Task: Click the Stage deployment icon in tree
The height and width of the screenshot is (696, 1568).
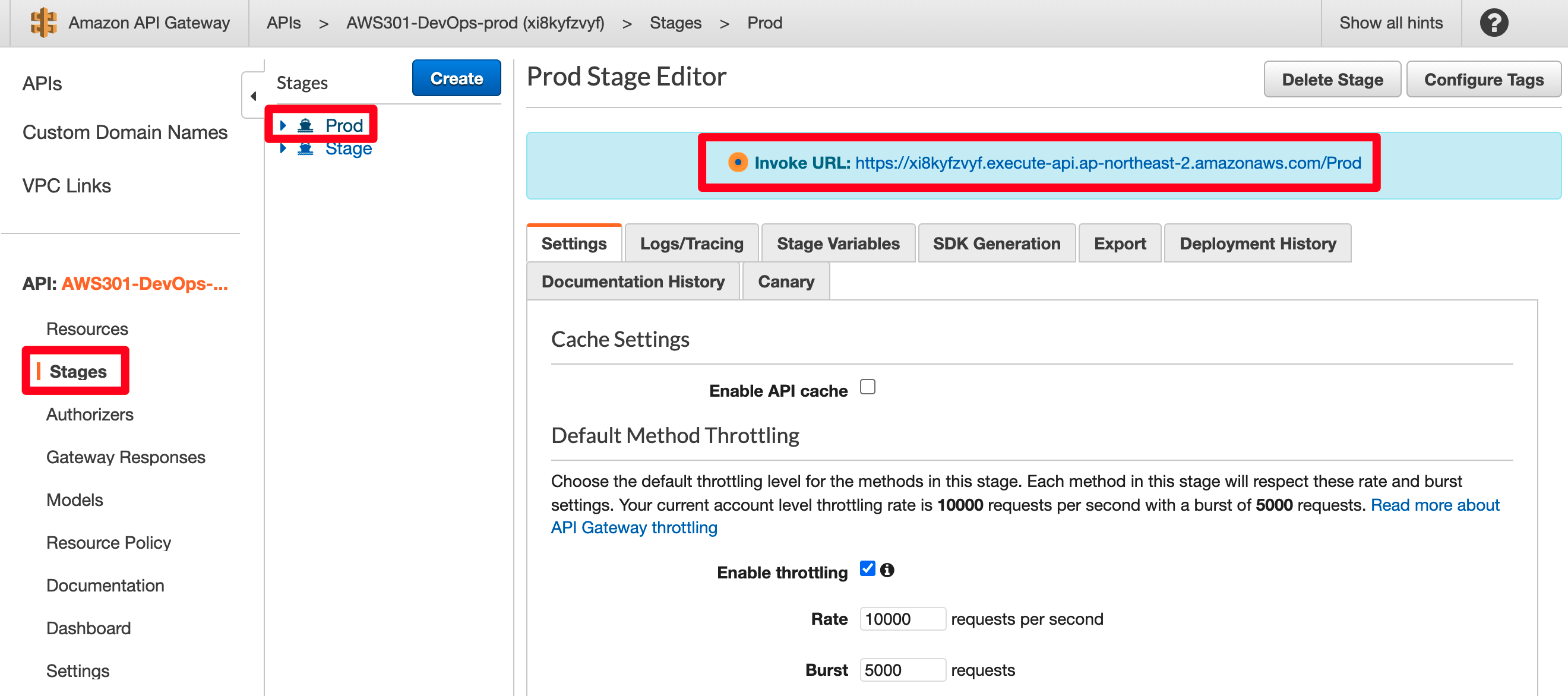Action: pos(305,148)
